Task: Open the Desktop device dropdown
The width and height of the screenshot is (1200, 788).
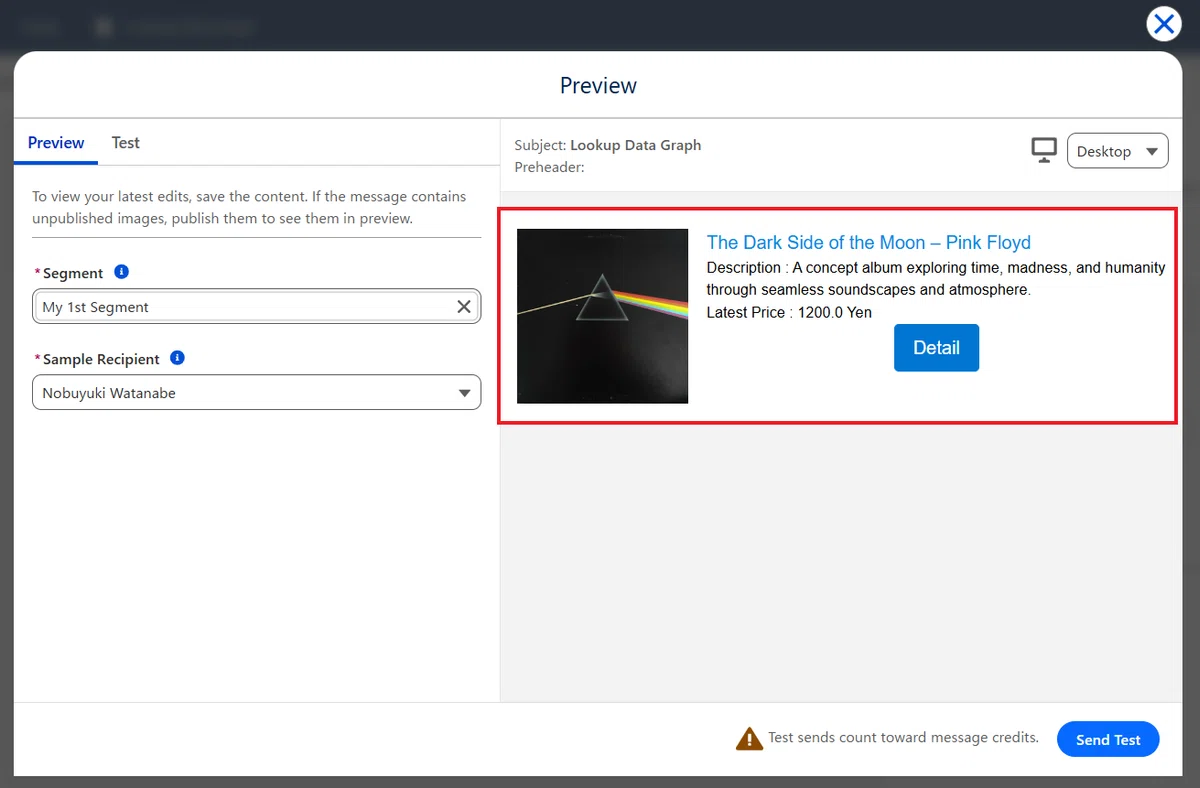Action: (1117, 151)
